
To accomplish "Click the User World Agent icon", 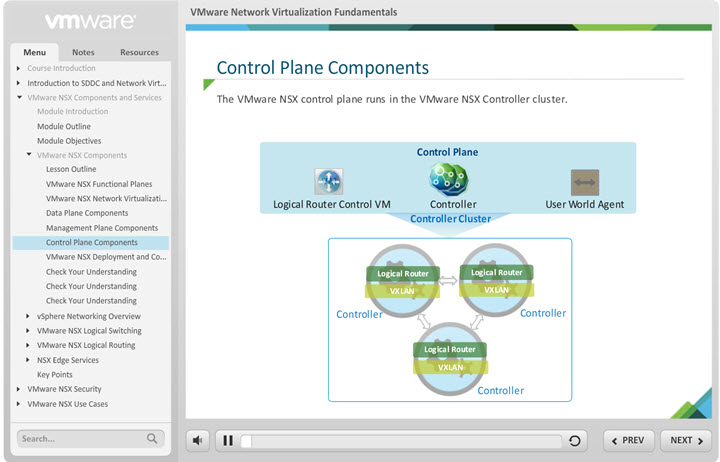I will [x=585, y=182].
